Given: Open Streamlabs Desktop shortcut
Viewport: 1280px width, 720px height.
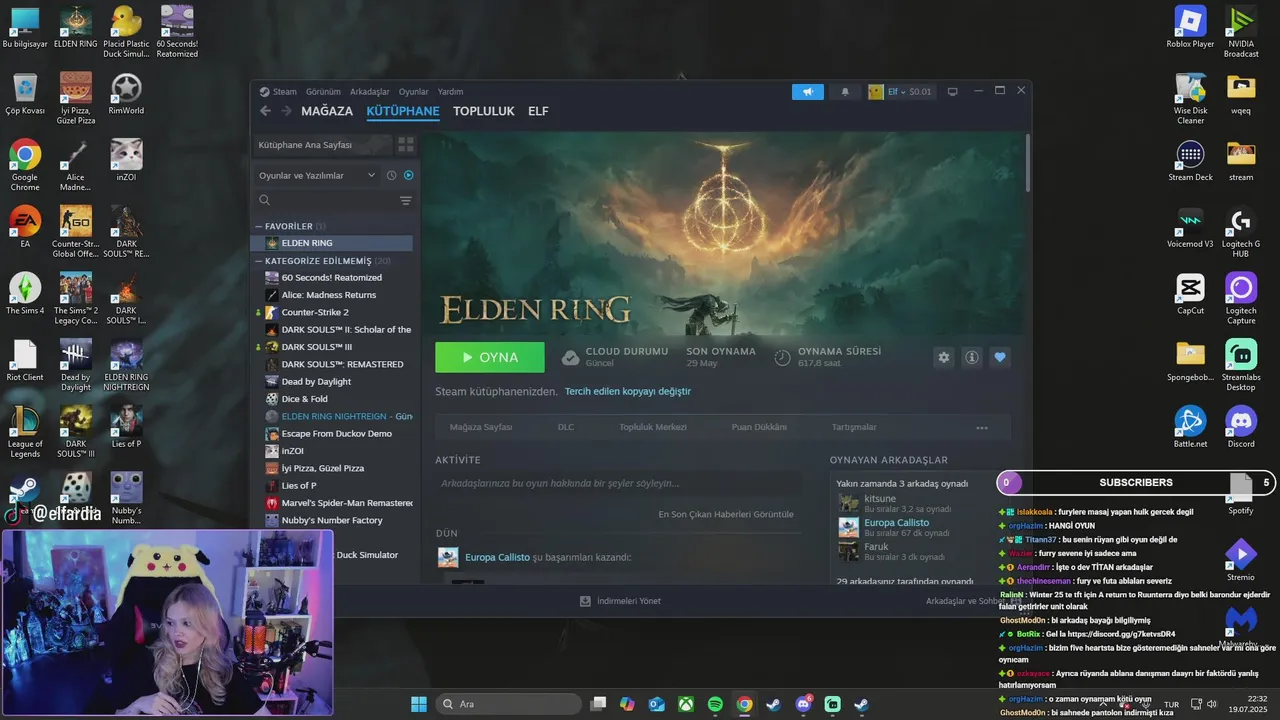Looking at the screenshot, I should coord(1241,366).
